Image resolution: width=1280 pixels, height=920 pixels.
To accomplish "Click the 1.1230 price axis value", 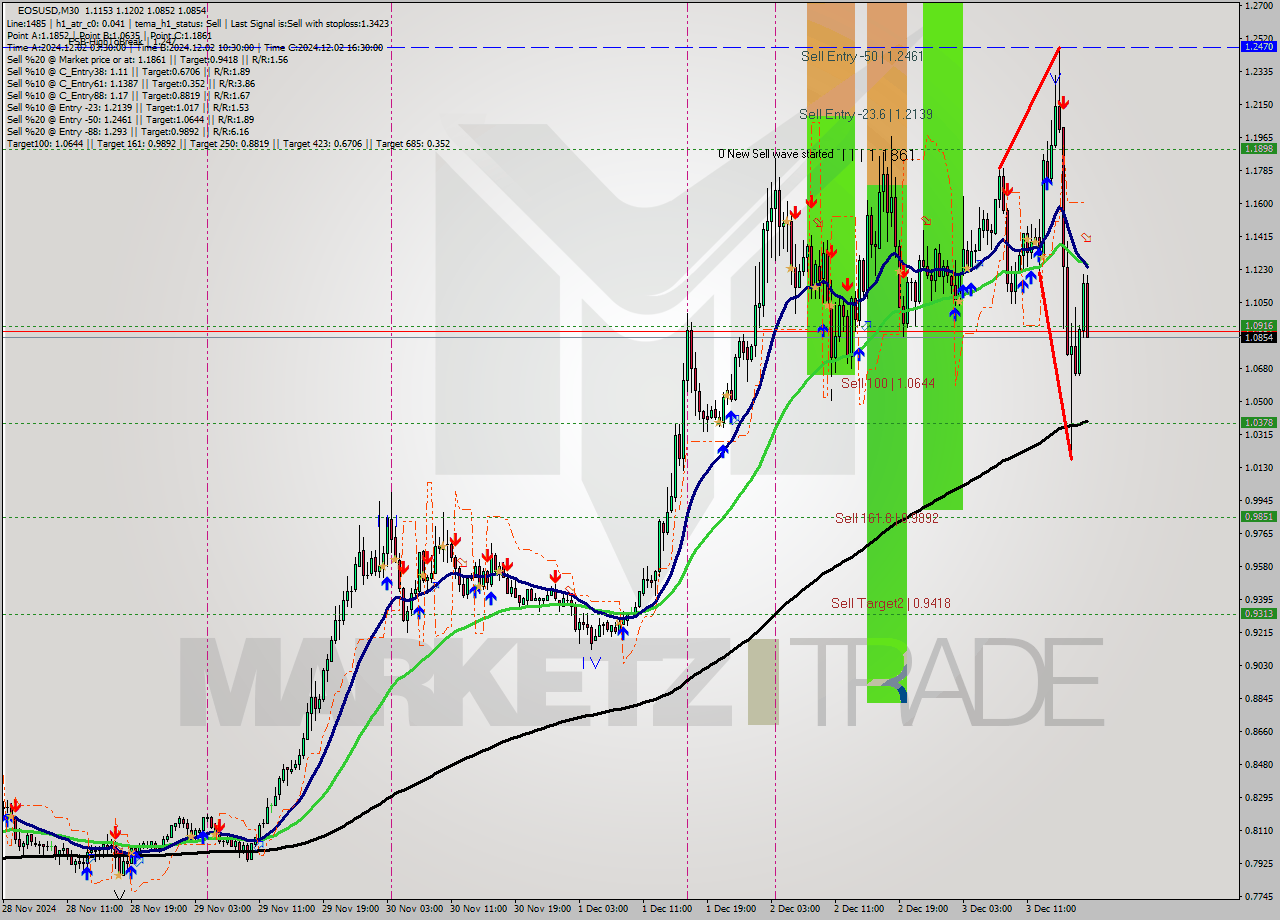I will coord(1258,269).
